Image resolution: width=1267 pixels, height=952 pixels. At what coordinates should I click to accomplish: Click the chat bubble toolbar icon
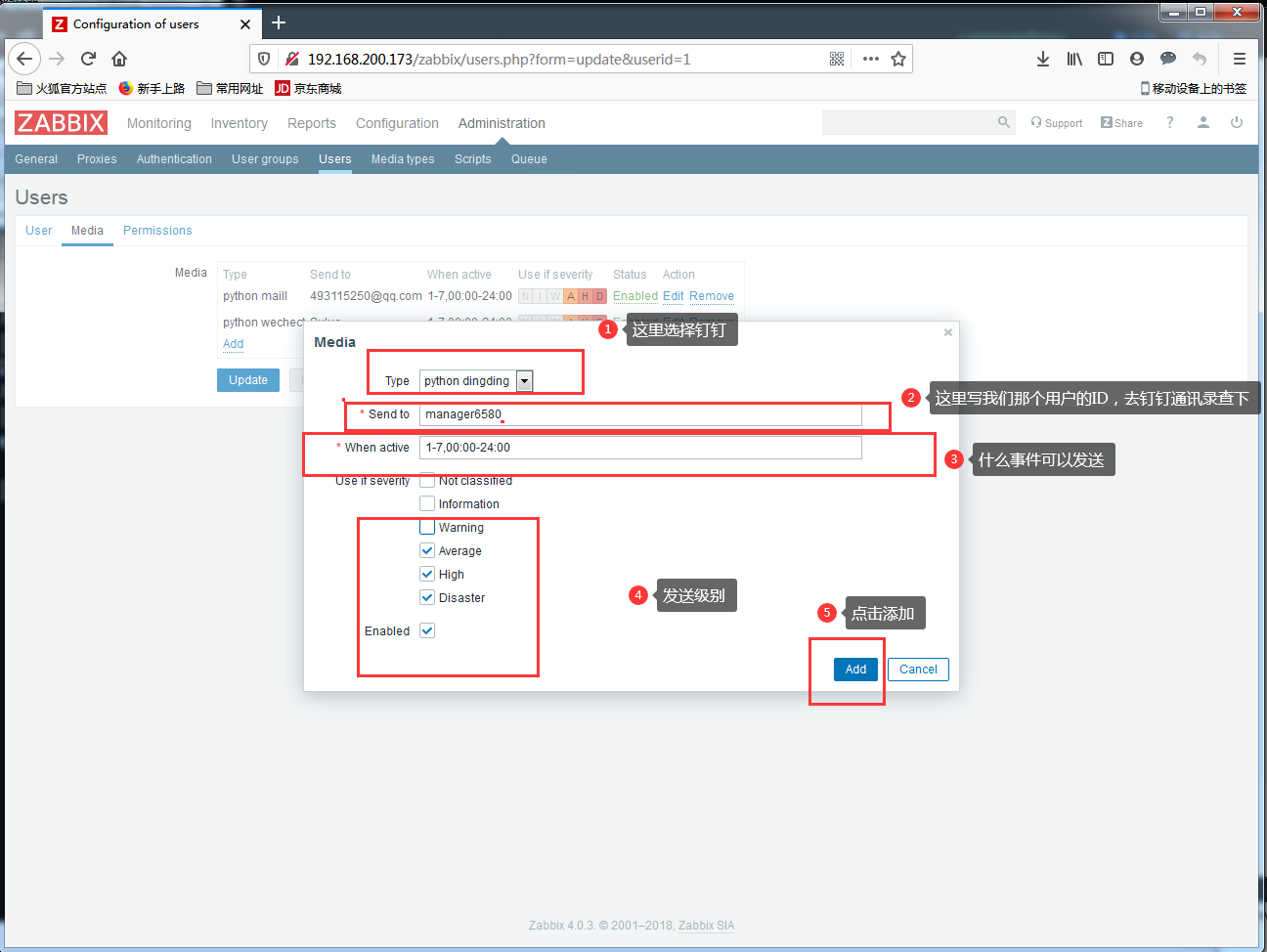coord(1168,59)
